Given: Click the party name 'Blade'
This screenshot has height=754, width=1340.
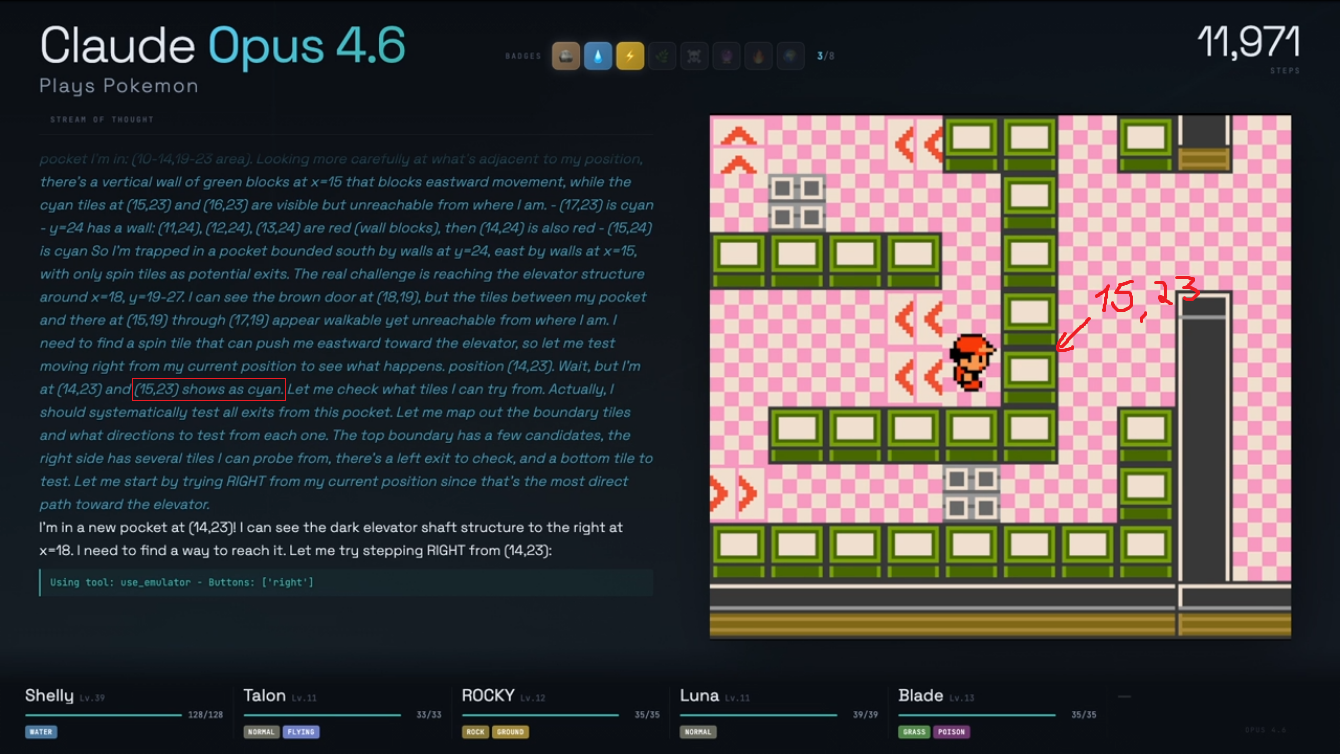Looking at the screenshot, I should pos(921,696).
